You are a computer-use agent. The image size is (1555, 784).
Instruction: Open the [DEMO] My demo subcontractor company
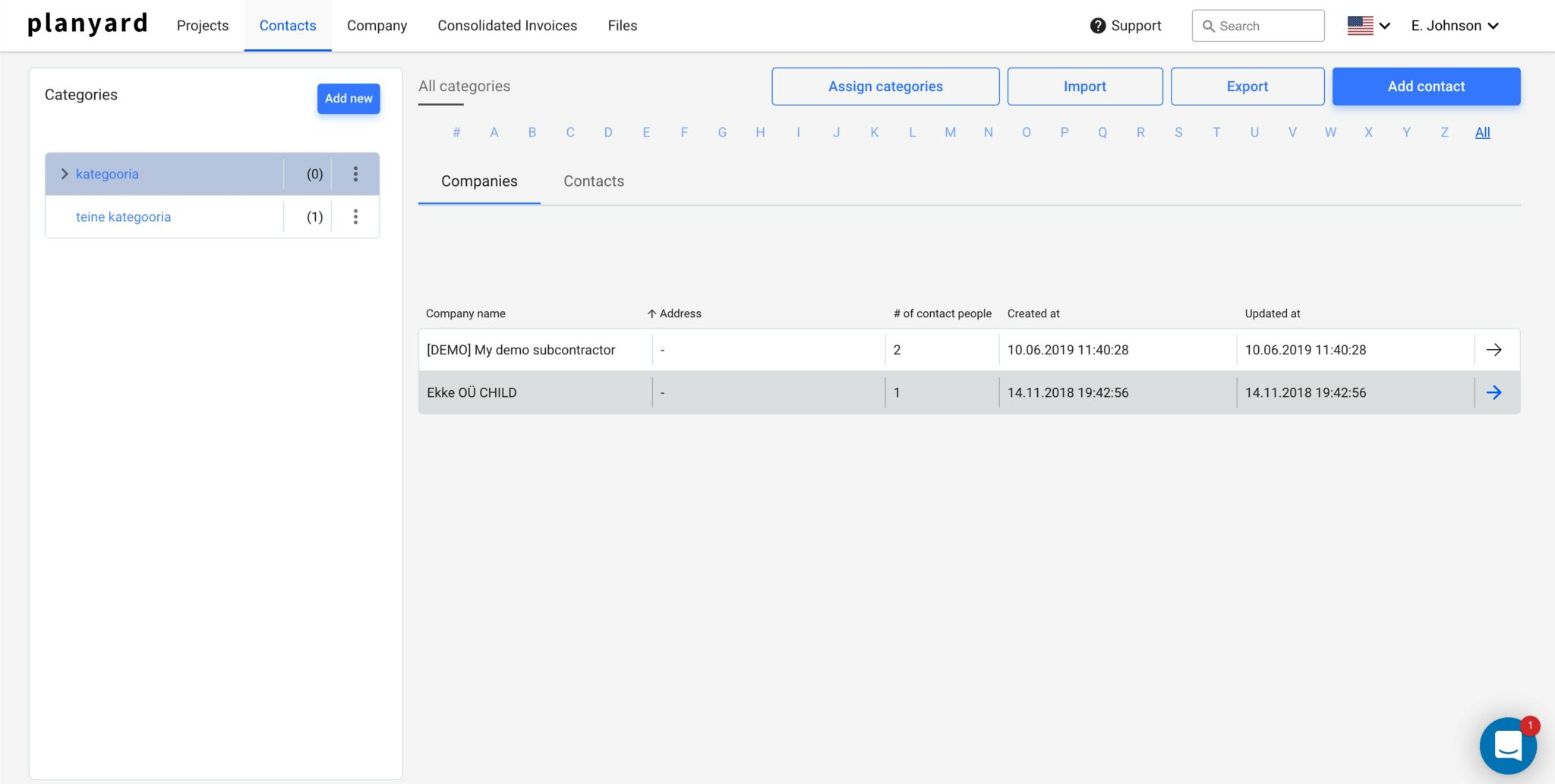[521, 350]
